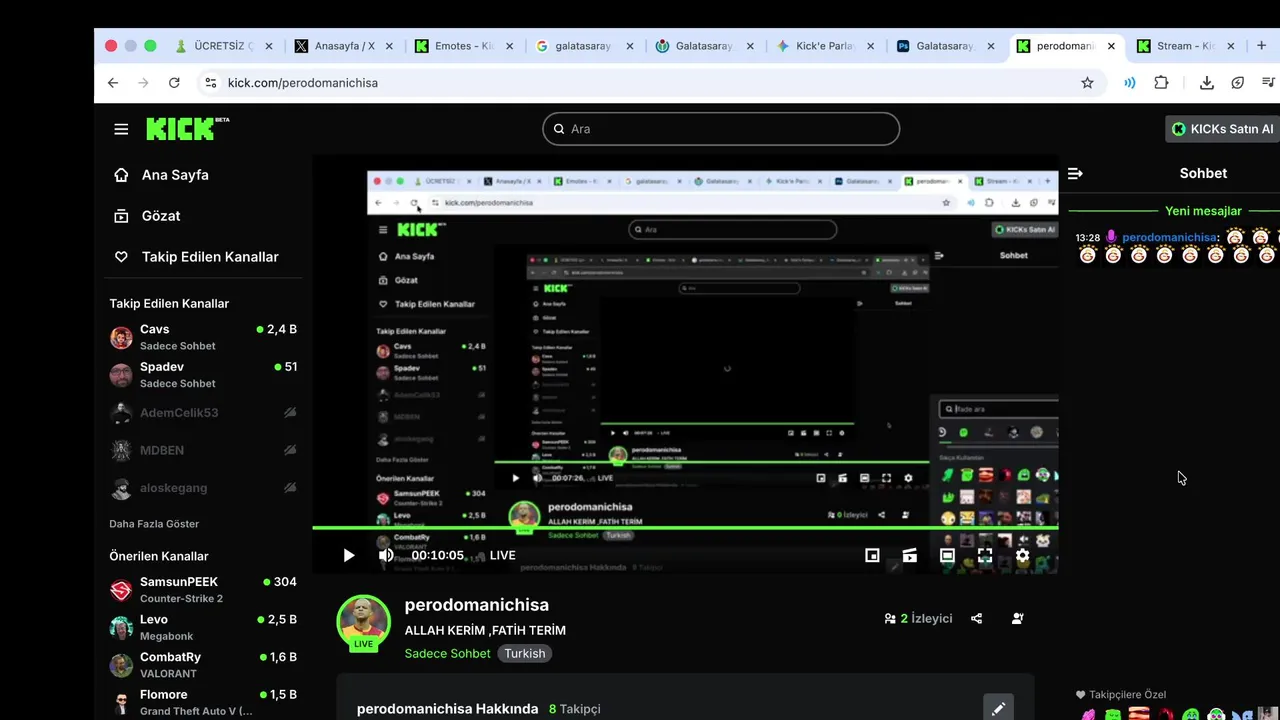
Task: Open Gözat browse page
Action: (x=161, y=216)
